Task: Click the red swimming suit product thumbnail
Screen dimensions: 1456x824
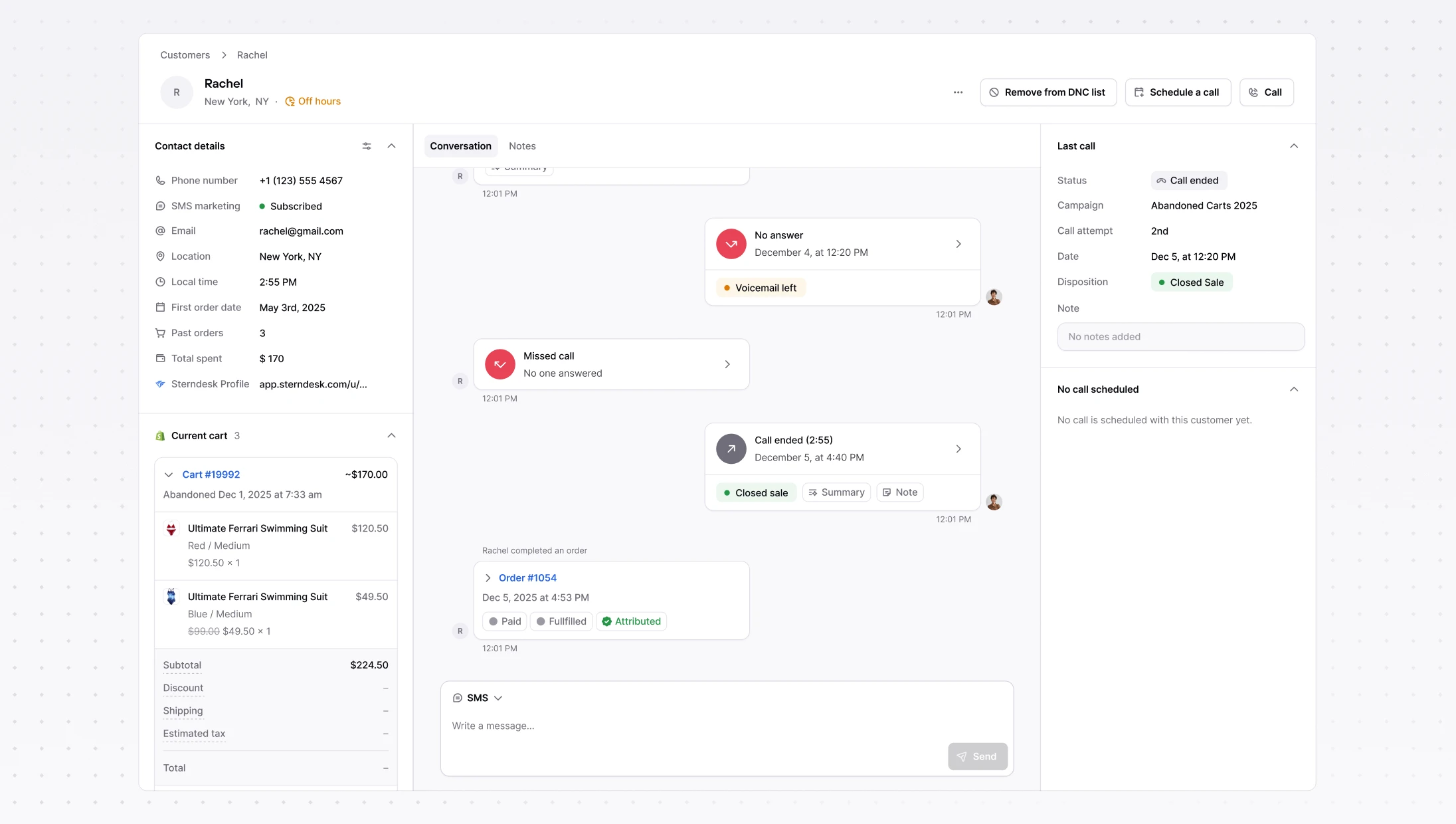Action: 171,529
